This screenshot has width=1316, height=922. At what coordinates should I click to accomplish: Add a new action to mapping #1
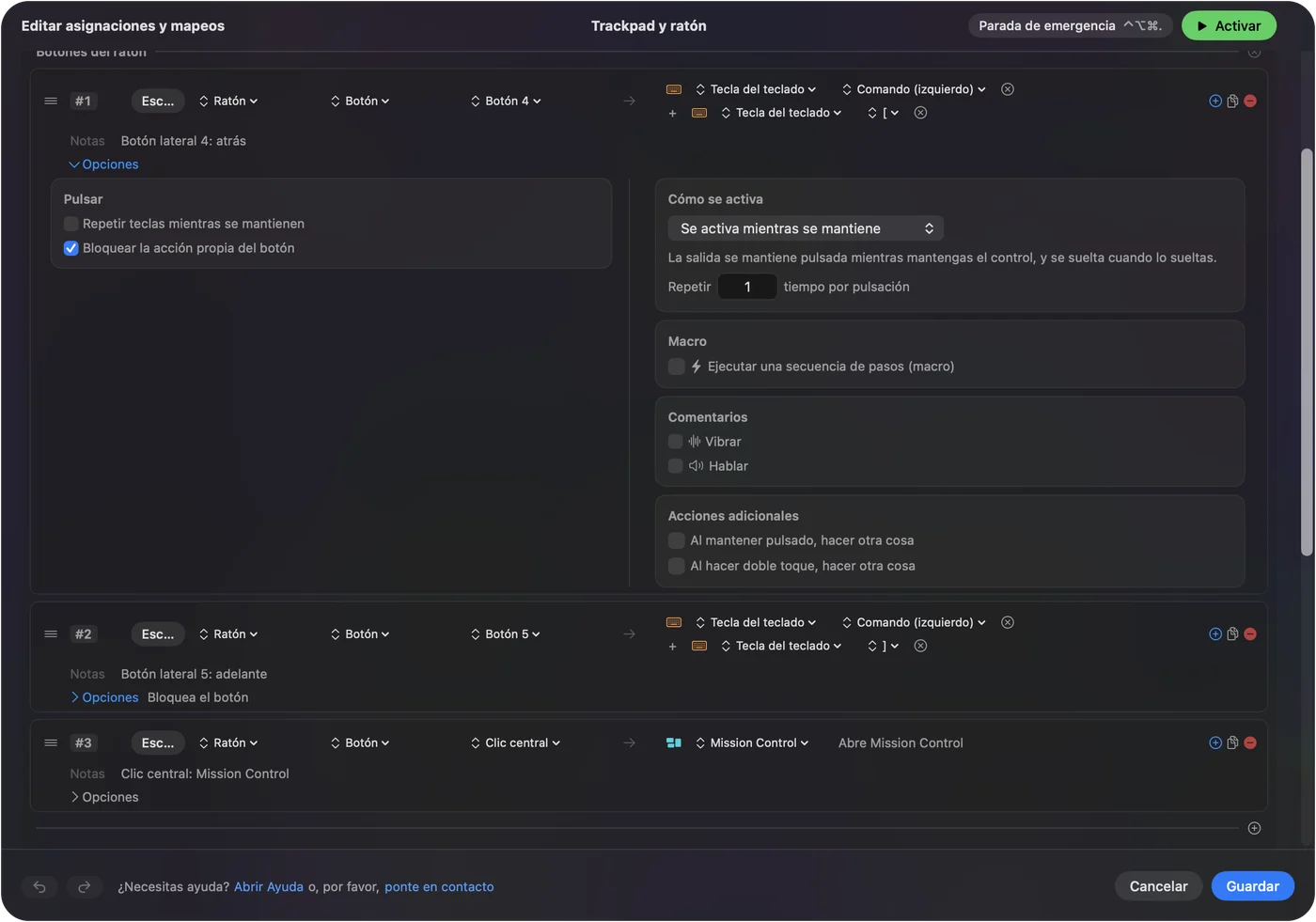[1215, 101]
